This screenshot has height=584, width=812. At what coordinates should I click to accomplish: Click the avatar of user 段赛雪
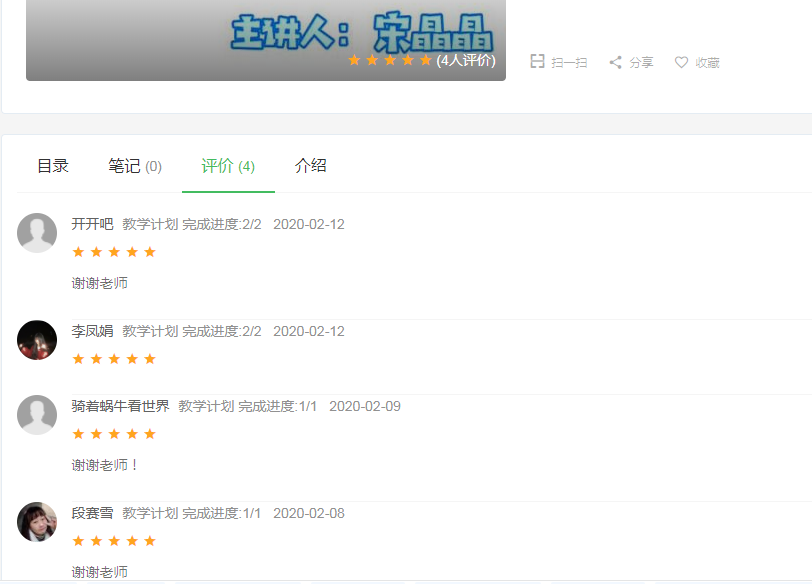coord(37,522)
